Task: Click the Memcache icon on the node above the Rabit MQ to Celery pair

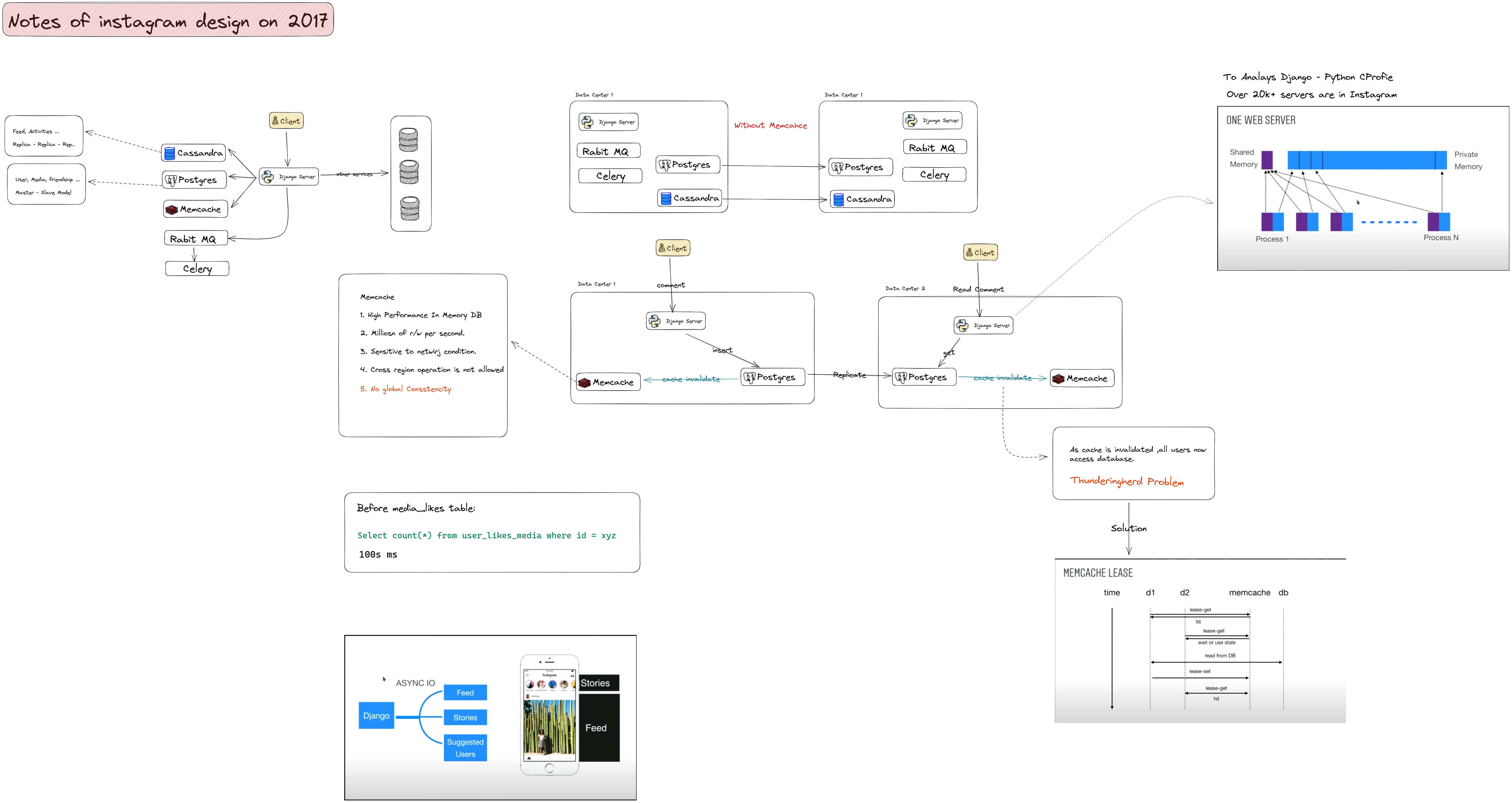Action: click(x=171, y=209)
